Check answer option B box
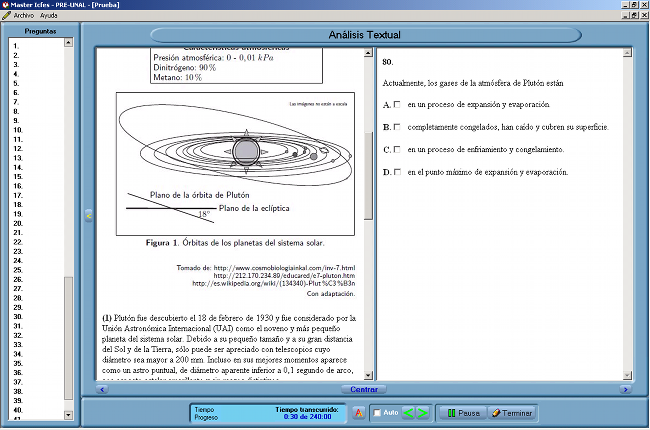Image resolution: width=650 pixels, height=430 pixels. (397, 127)
